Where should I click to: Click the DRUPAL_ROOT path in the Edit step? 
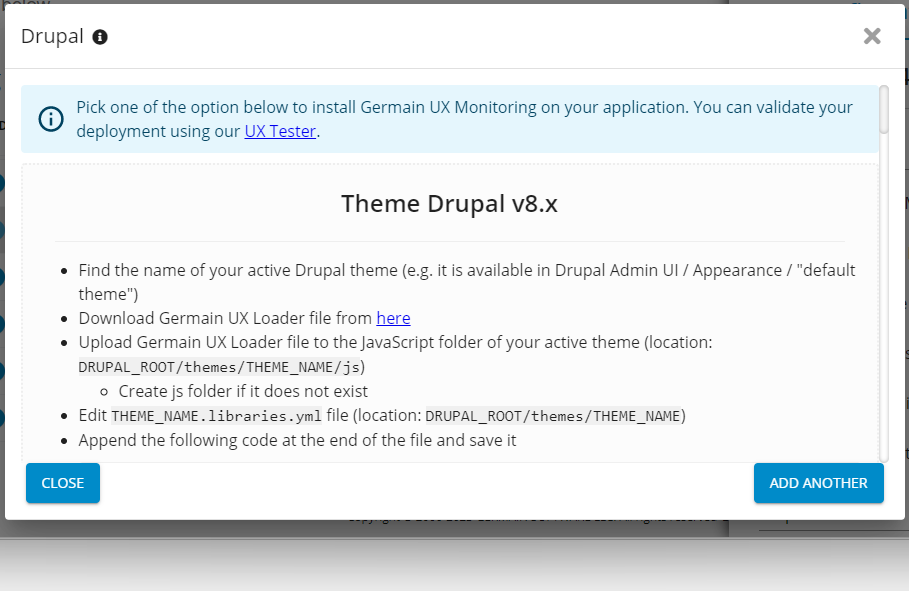point(553,416)
